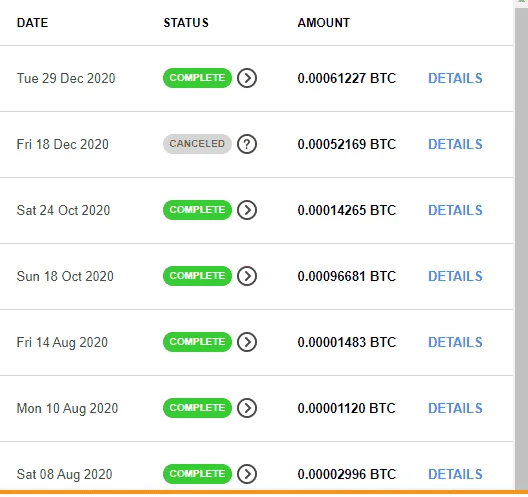Click the AMOUNT column header
Image resolution: width=528 pixels, height=497 pixels.
point(324,23)
